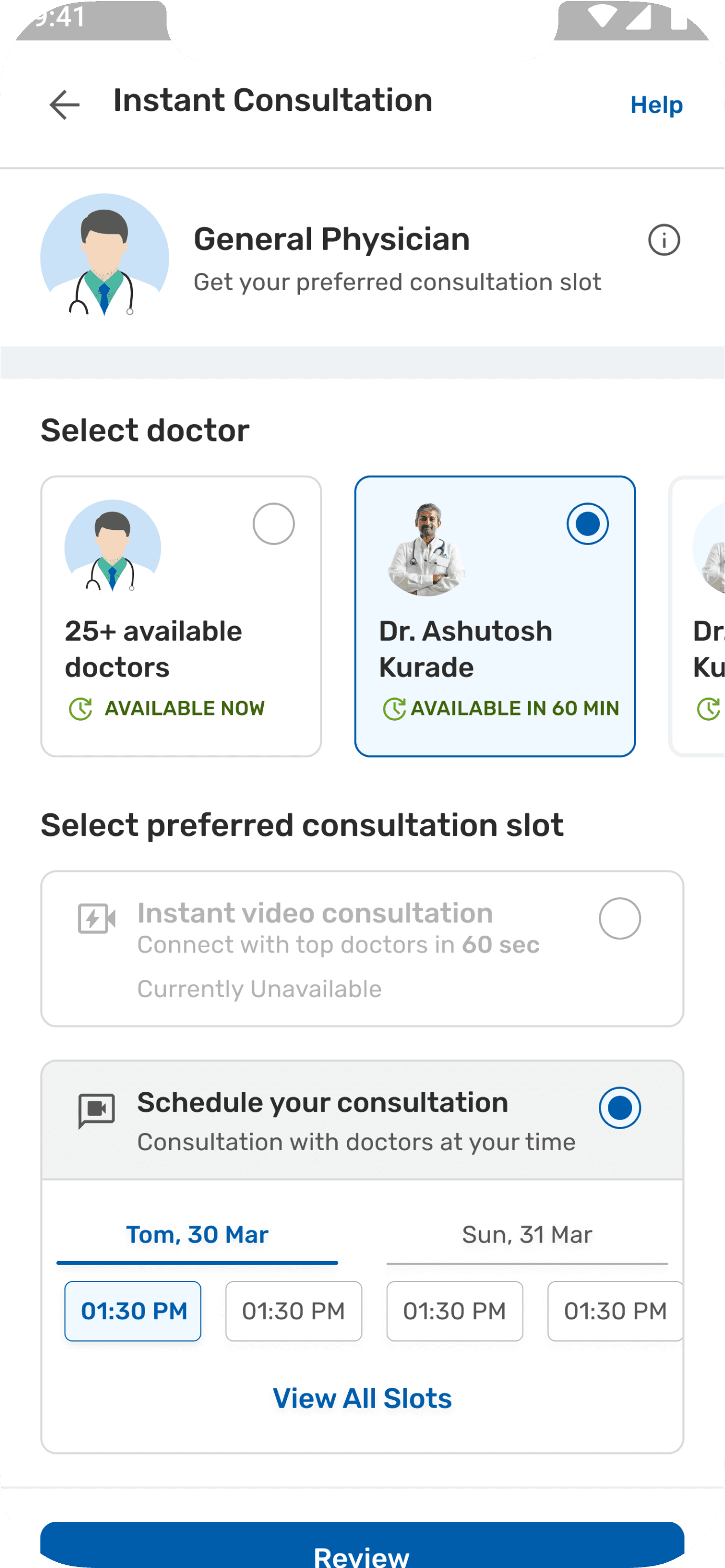Click the clock icon beside Available in 60 Min
725x1568 pixels.
pyautogui.click(x=394, y=709)
